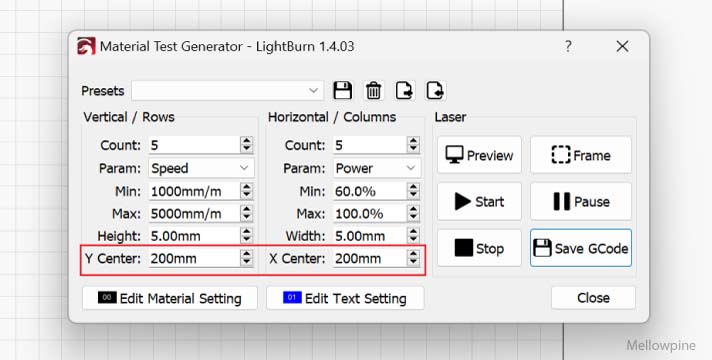The width and height of the screenshot is (712, 360).
Task: Click the Presets label
Action: [103, 91]
